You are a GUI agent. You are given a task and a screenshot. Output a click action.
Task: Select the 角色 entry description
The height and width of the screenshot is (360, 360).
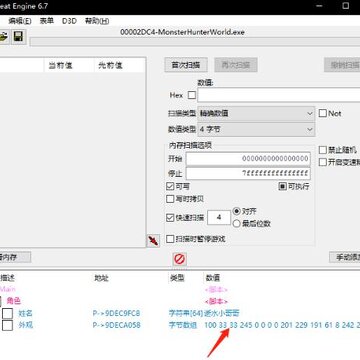click(14, 301)
